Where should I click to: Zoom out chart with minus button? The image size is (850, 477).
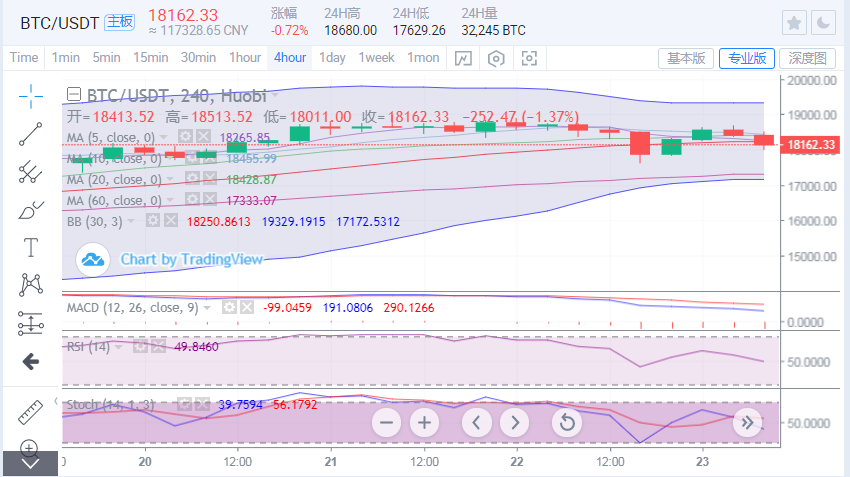pyautogui.click(x=387, y=422)
